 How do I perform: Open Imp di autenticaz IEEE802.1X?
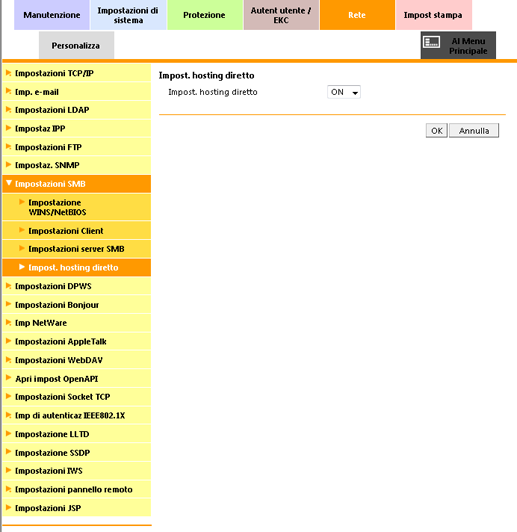(77, 415)
